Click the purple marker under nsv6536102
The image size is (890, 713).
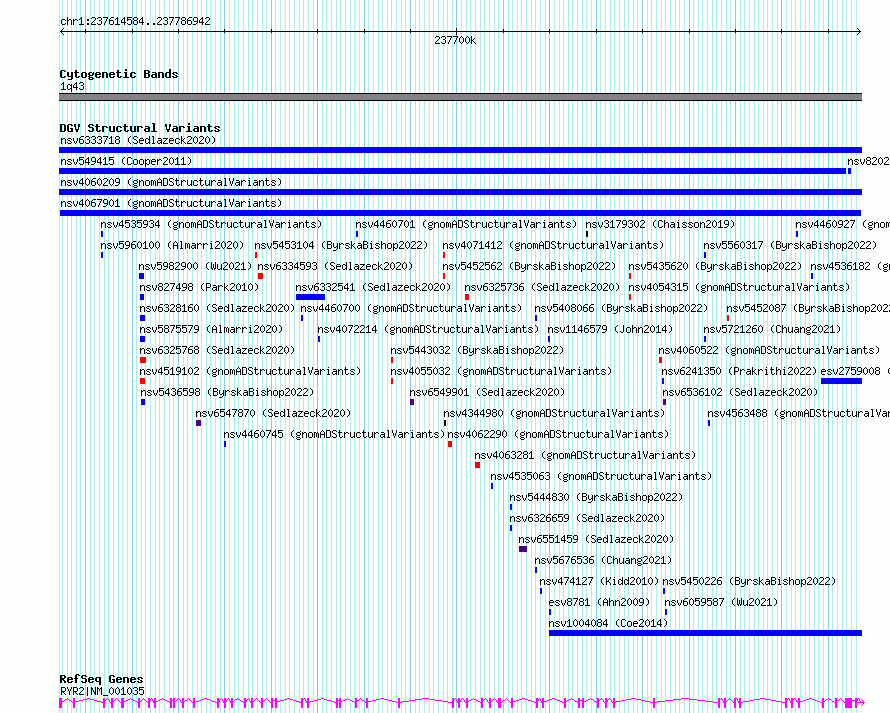[x=664, y=402]
